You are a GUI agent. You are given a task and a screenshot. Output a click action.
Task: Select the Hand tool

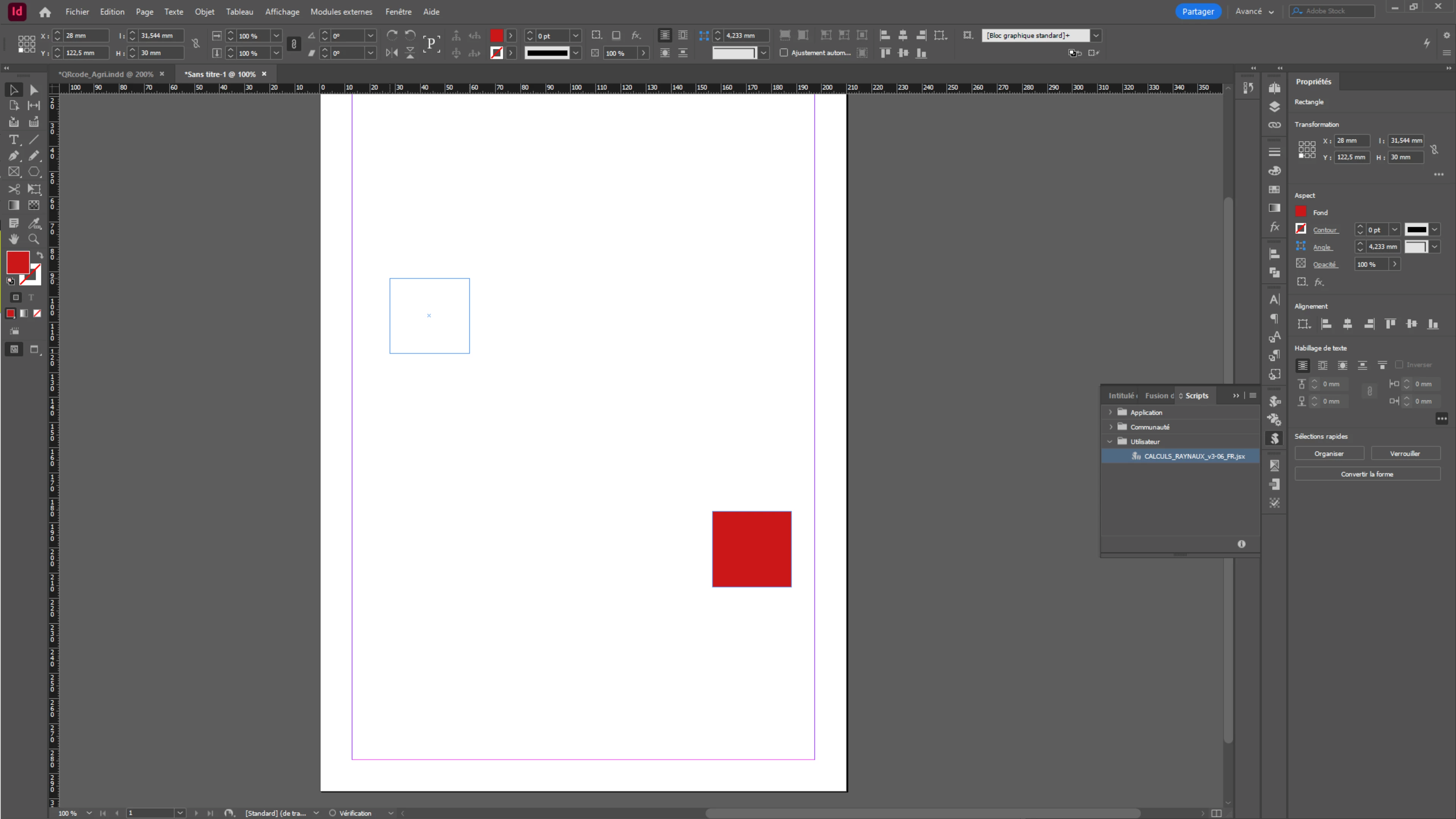point(14,239)
